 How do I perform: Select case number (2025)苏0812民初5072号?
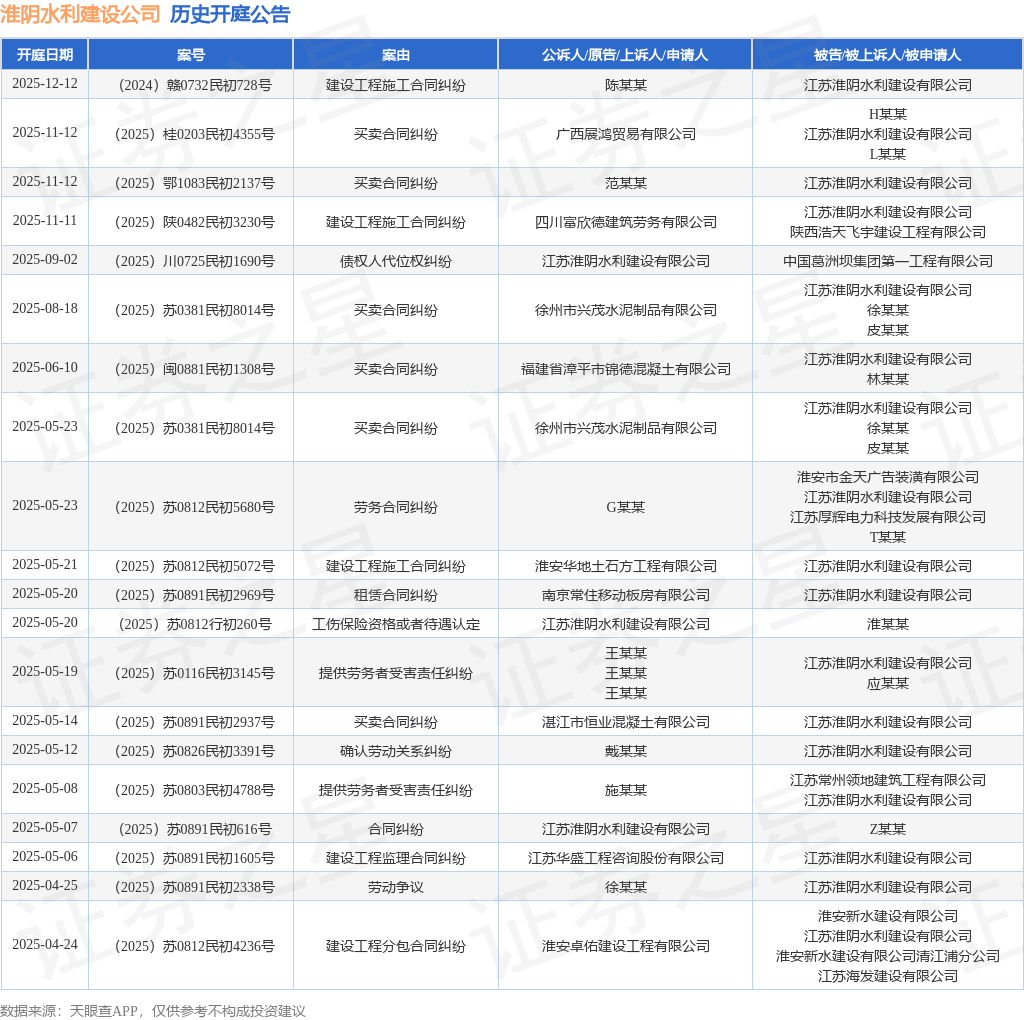click(x=195, y=566)
